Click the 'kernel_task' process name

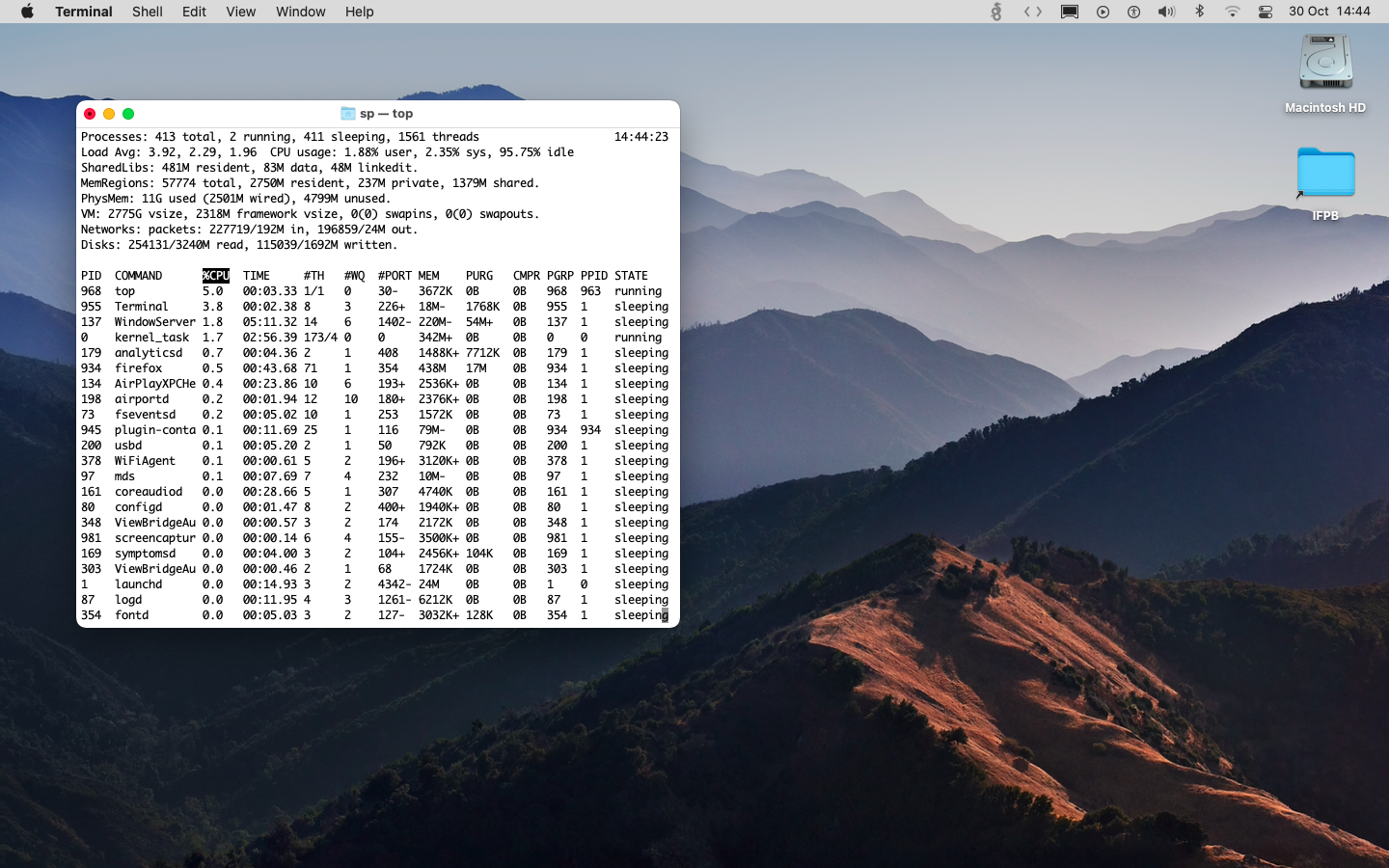tap(151, 338)
